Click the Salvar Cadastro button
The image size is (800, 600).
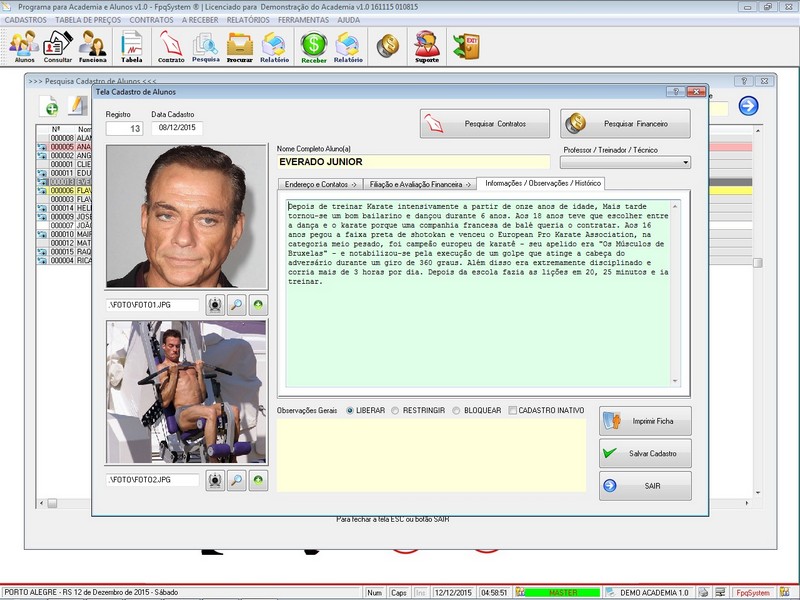click(x=645, y=453)
